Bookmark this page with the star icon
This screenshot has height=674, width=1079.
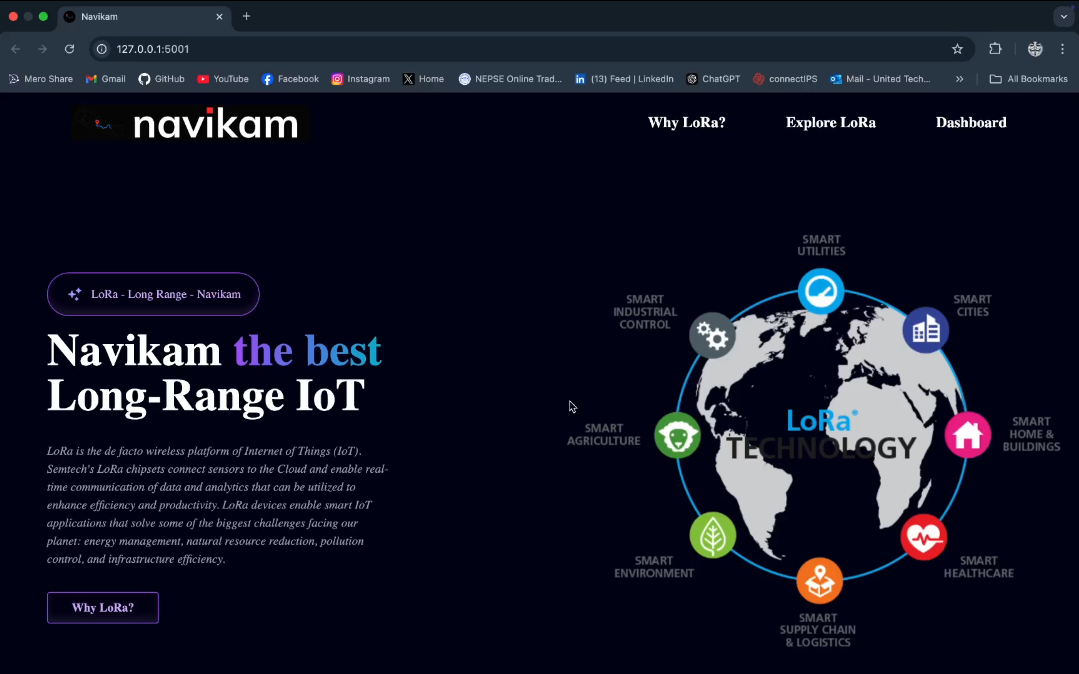957,49
